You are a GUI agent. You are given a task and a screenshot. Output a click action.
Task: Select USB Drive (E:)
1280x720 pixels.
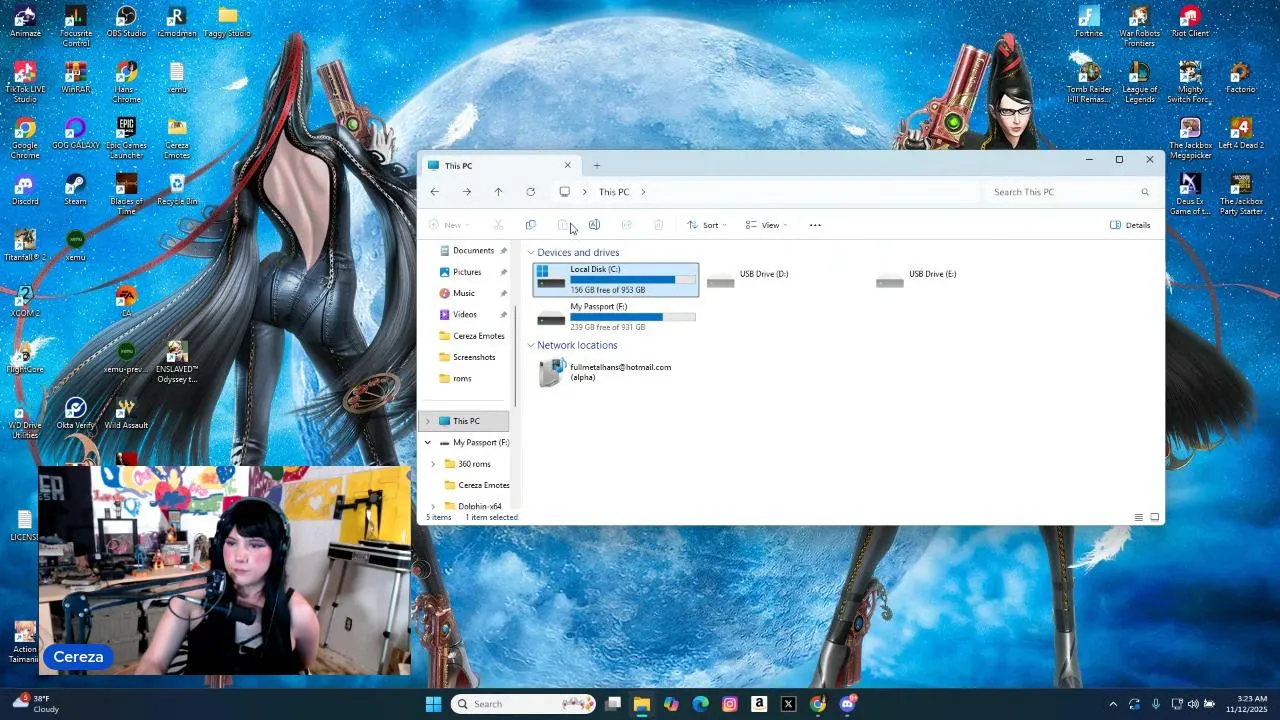pos(955,279)
